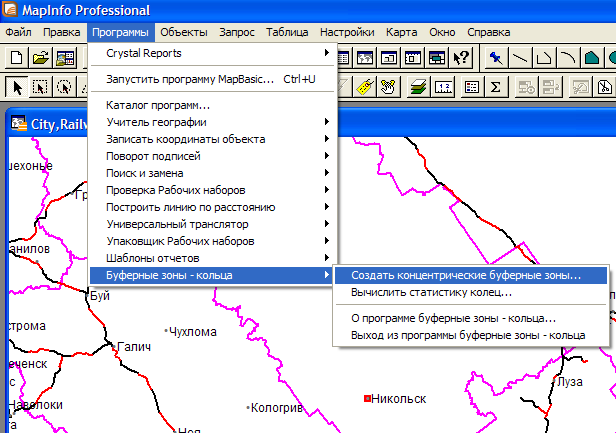Click the New Graph window icon

click(389, 58)
